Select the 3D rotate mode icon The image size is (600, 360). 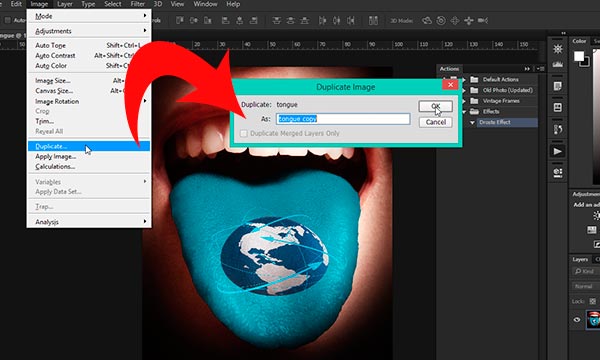coord(427,20)
